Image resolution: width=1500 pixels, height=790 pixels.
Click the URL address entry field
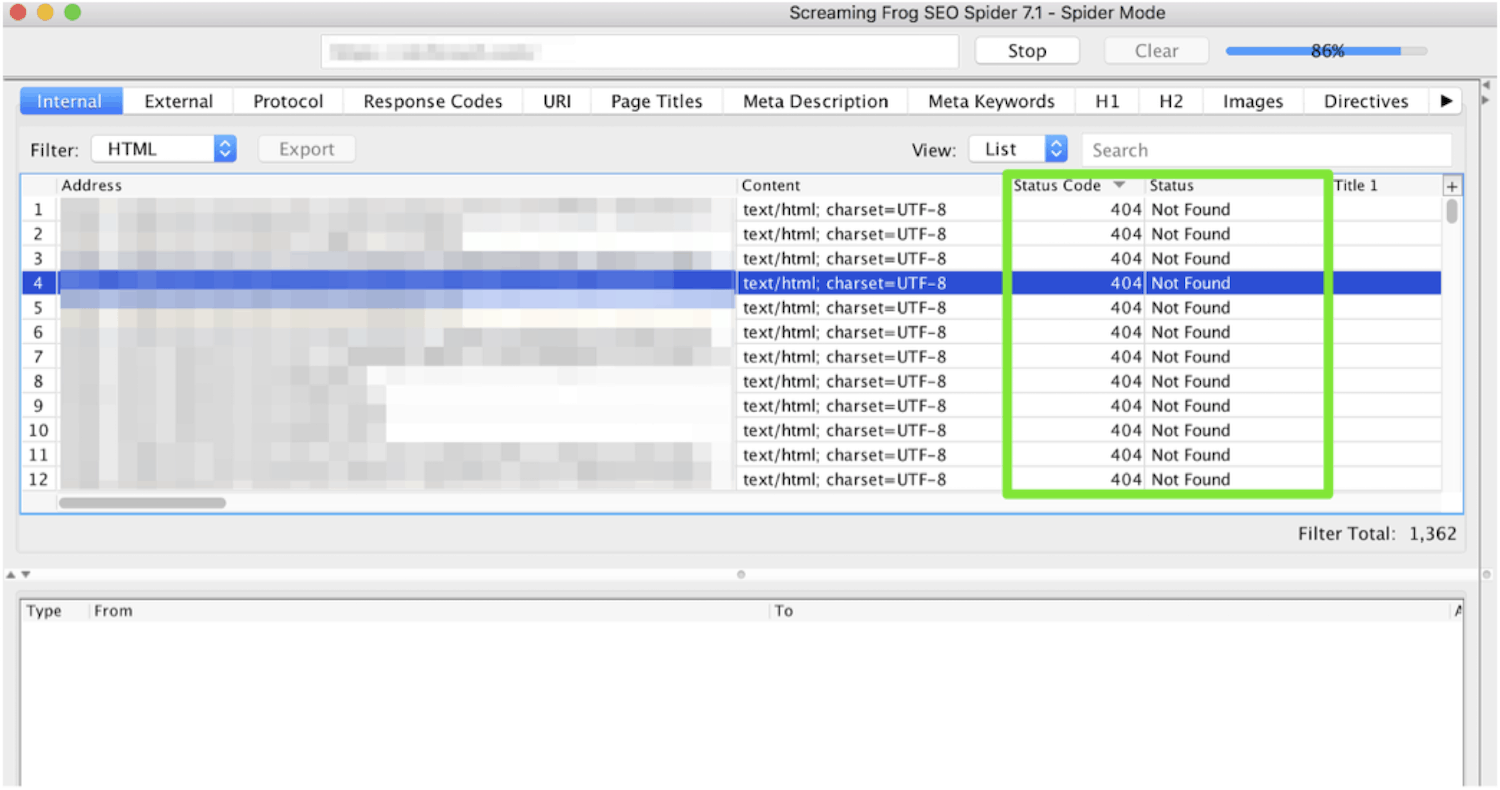coord(639,51)
